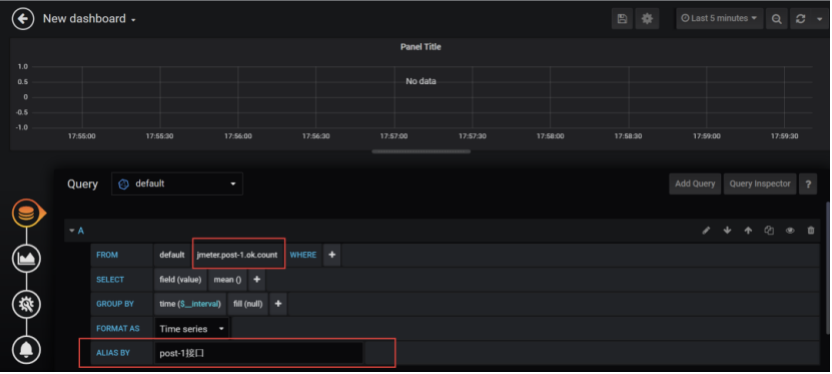Open the Time series format dropdown
Viewport: 832px width, 374px height.
coord(192,329)
